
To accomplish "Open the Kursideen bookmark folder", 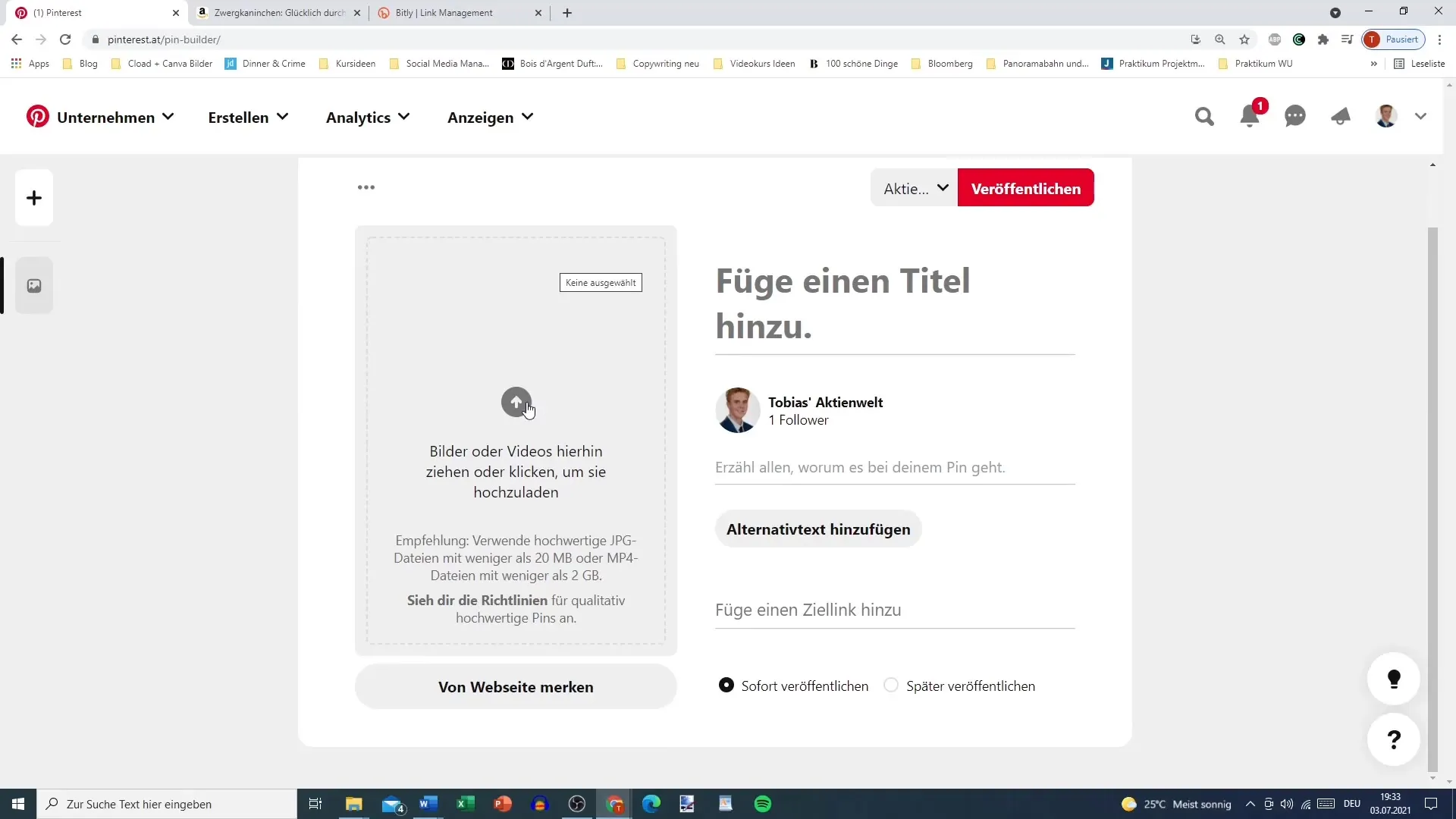I will (x=347, y=64).
